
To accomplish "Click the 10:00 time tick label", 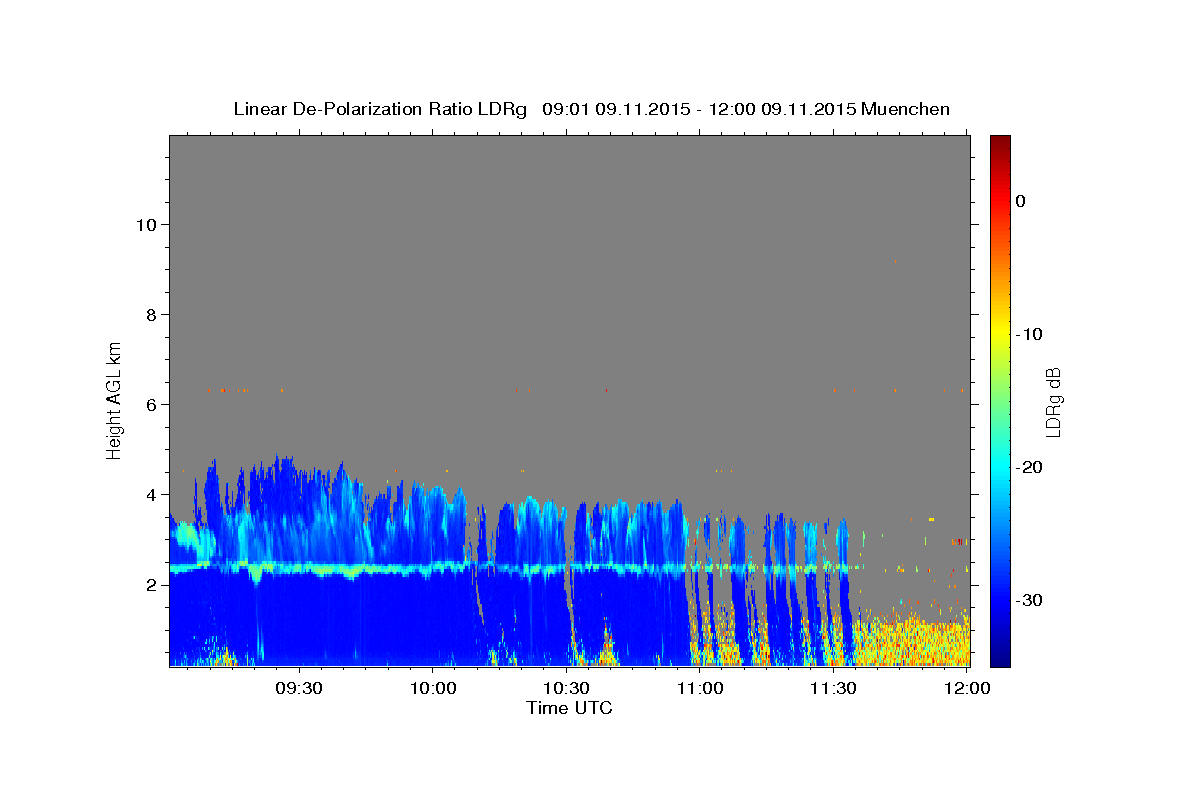I will 432,688.
